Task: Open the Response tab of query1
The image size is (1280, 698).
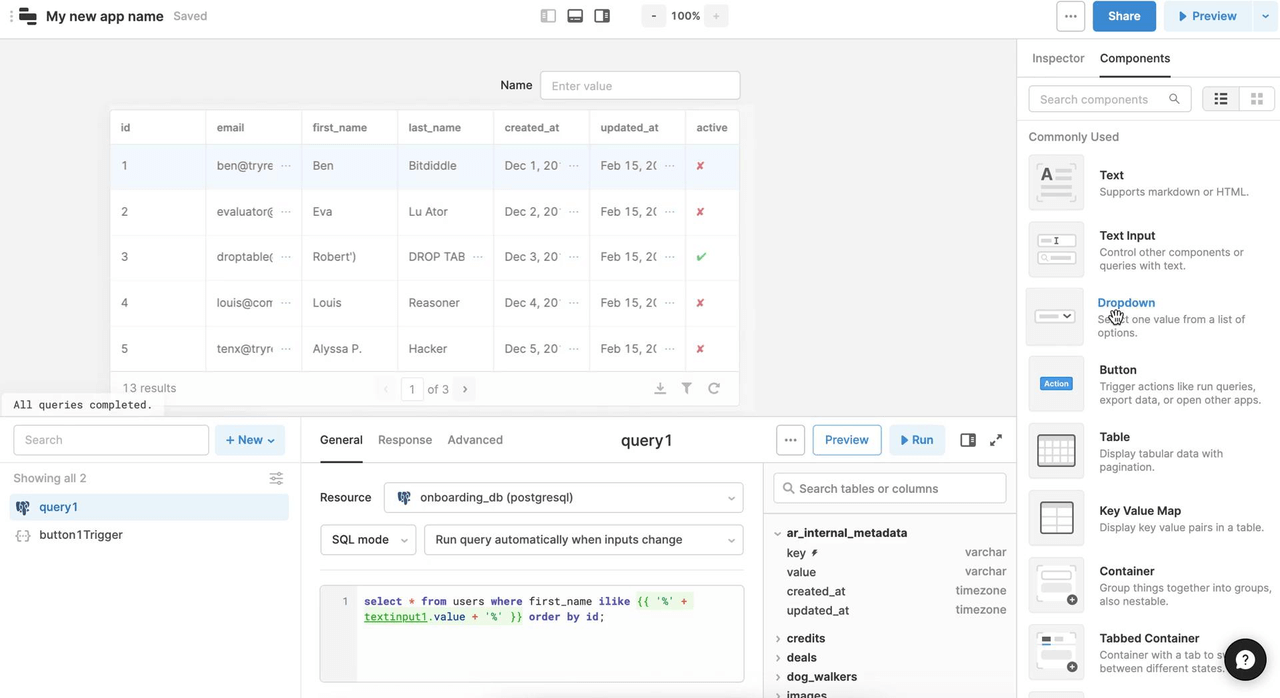Action: pyautogui.click(x=405, y=440)
